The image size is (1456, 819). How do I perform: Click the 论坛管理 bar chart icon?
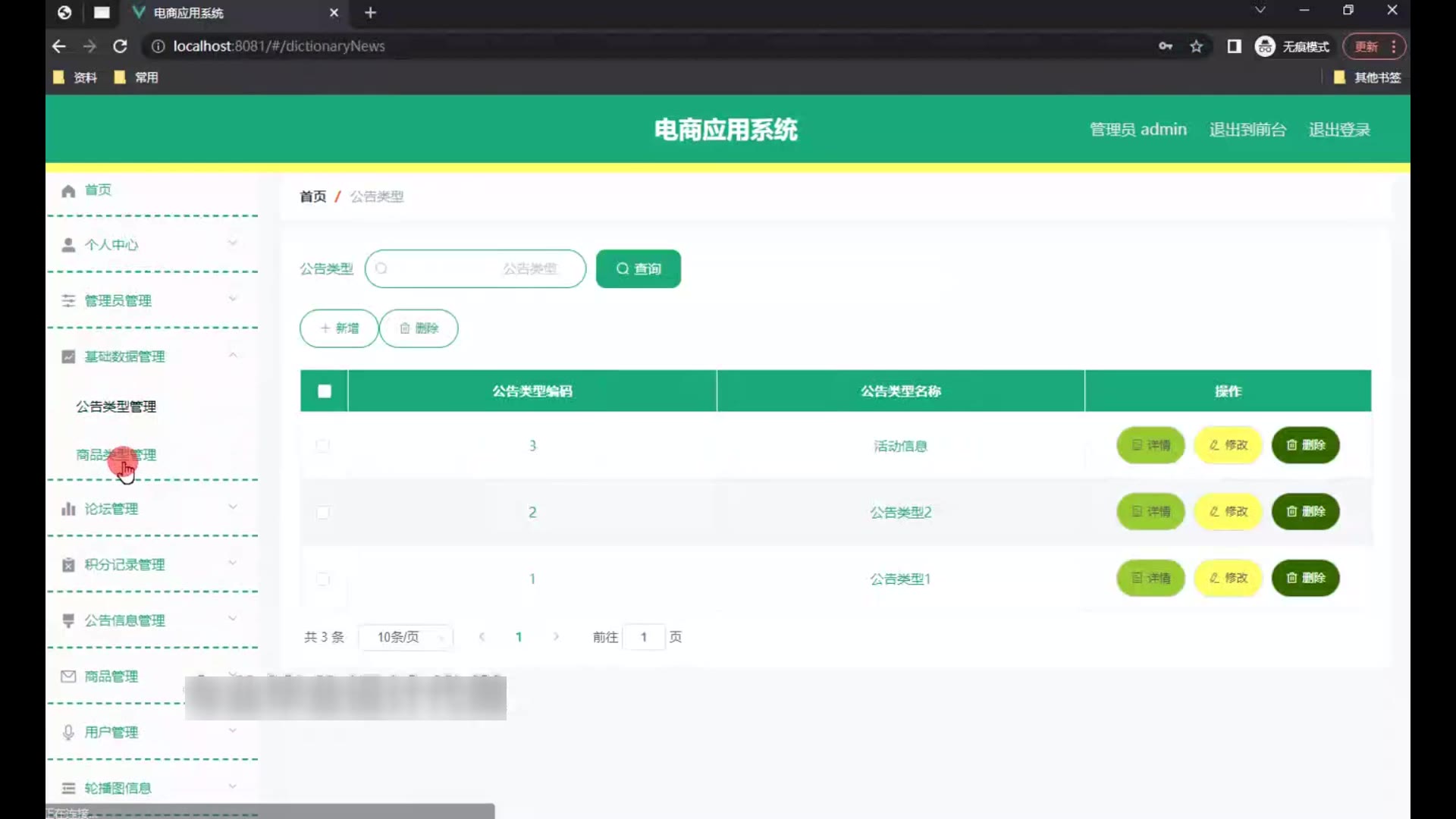pos(68,509)
